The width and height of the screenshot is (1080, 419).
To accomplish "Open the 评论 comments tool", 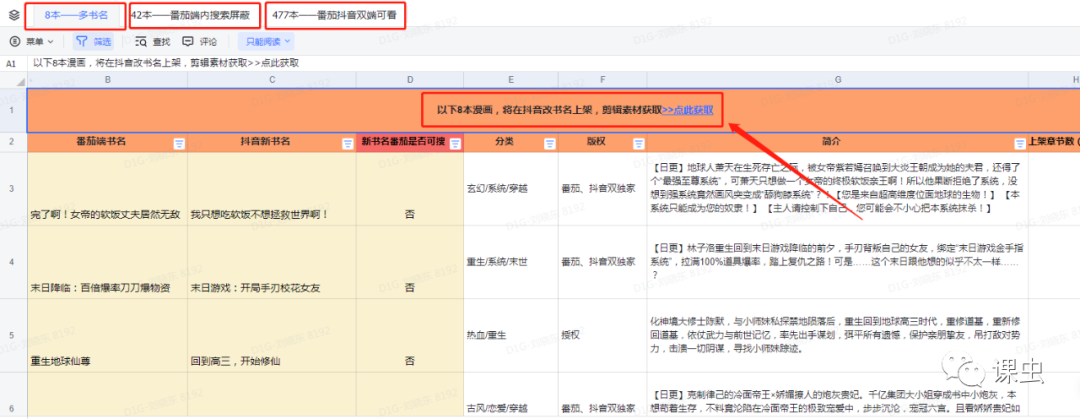I will (x=199, y=41).
